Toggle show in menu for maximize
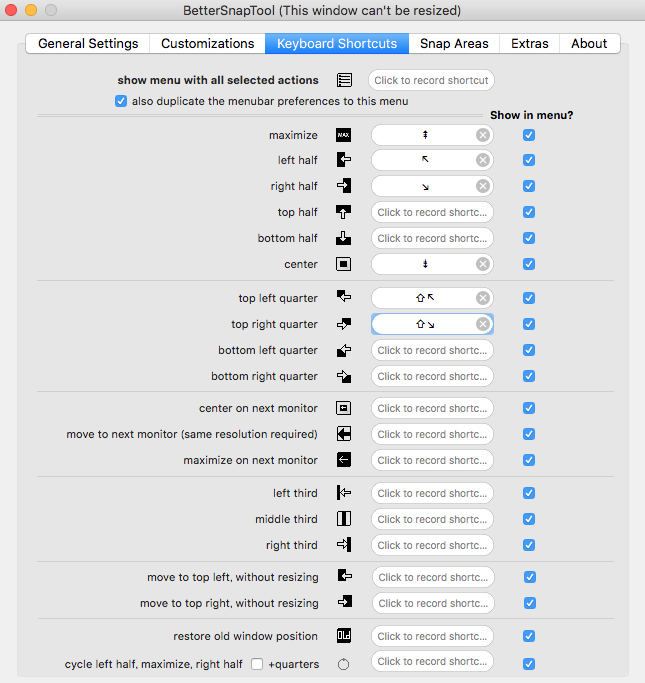Viewport: 645px width, 683px height. coord(529,135)
